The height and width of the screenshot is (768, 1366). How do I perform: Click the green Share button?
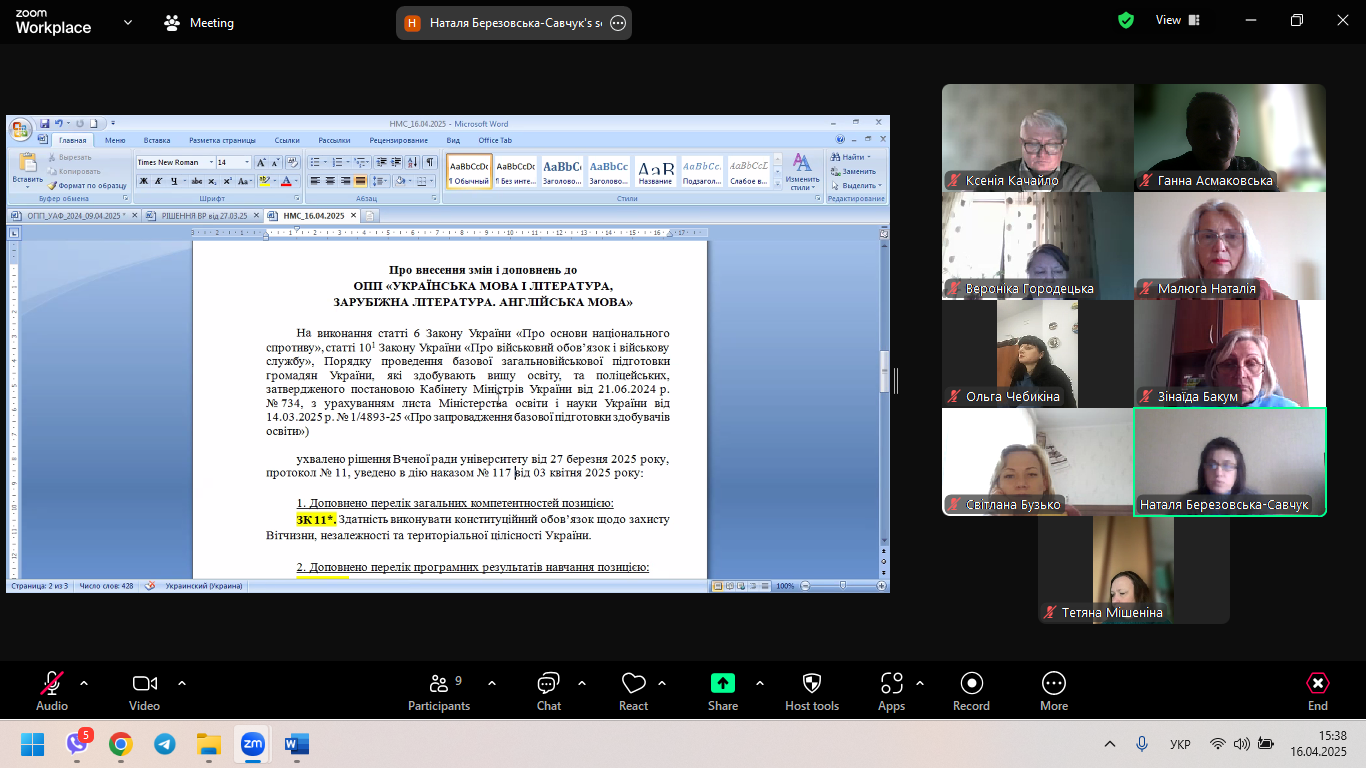[722, 690]
